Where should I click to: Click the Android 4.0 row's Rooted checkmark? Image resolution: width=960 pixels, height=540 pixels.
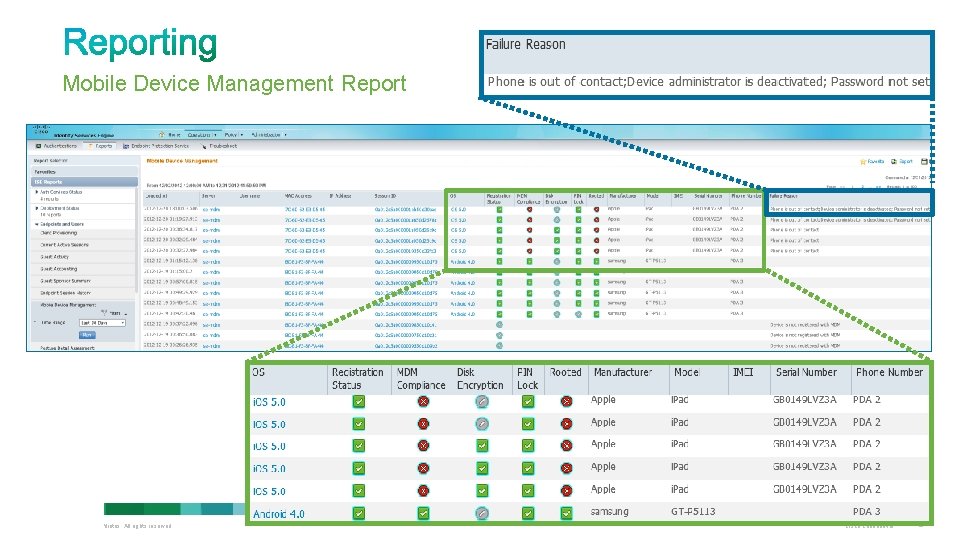(x=566, y=513)
